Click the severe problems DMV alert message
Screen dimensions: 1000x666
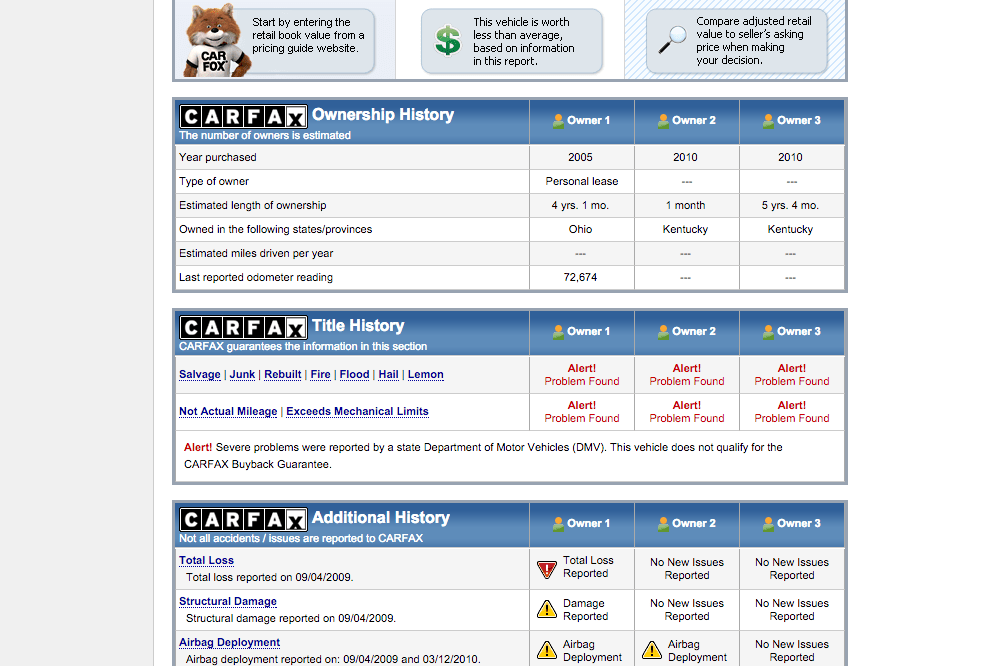pos(483,455)
